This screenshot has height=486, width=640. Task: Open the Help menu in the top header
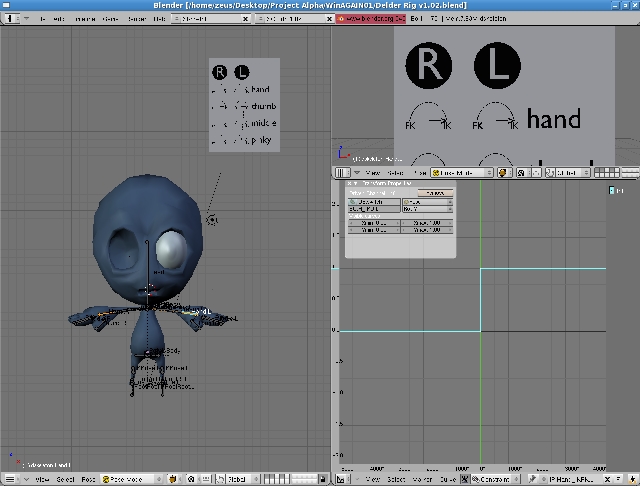[x=159, y=19]
